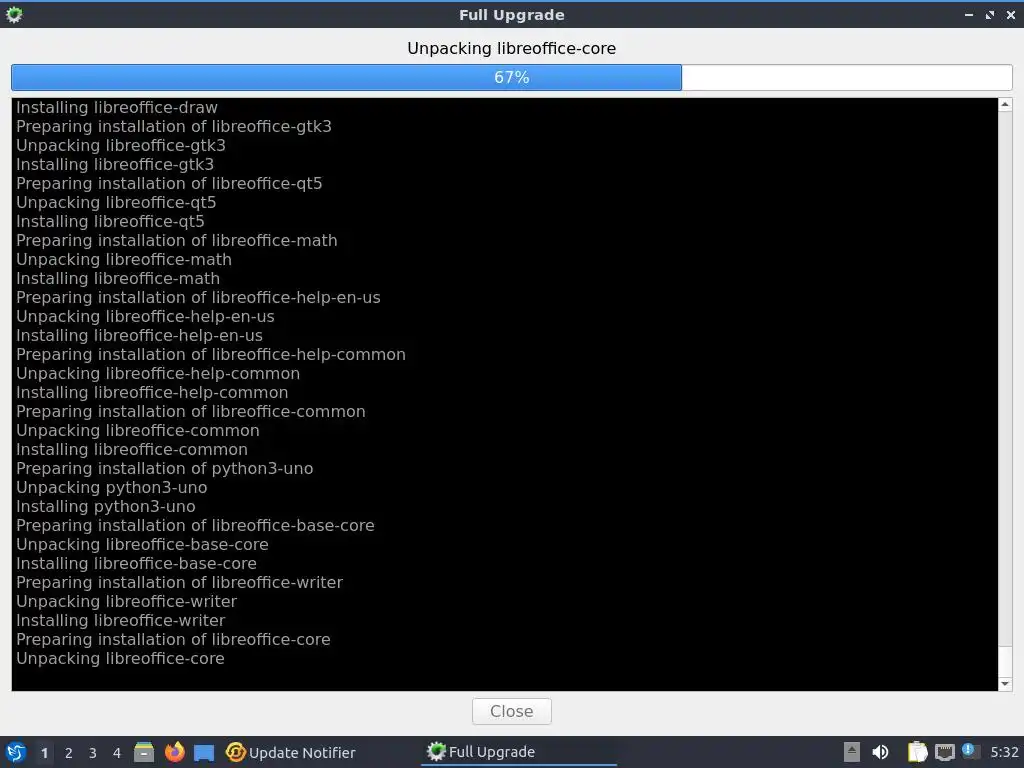
Task: Click the update notification tray icon
Action: point(969,751)
